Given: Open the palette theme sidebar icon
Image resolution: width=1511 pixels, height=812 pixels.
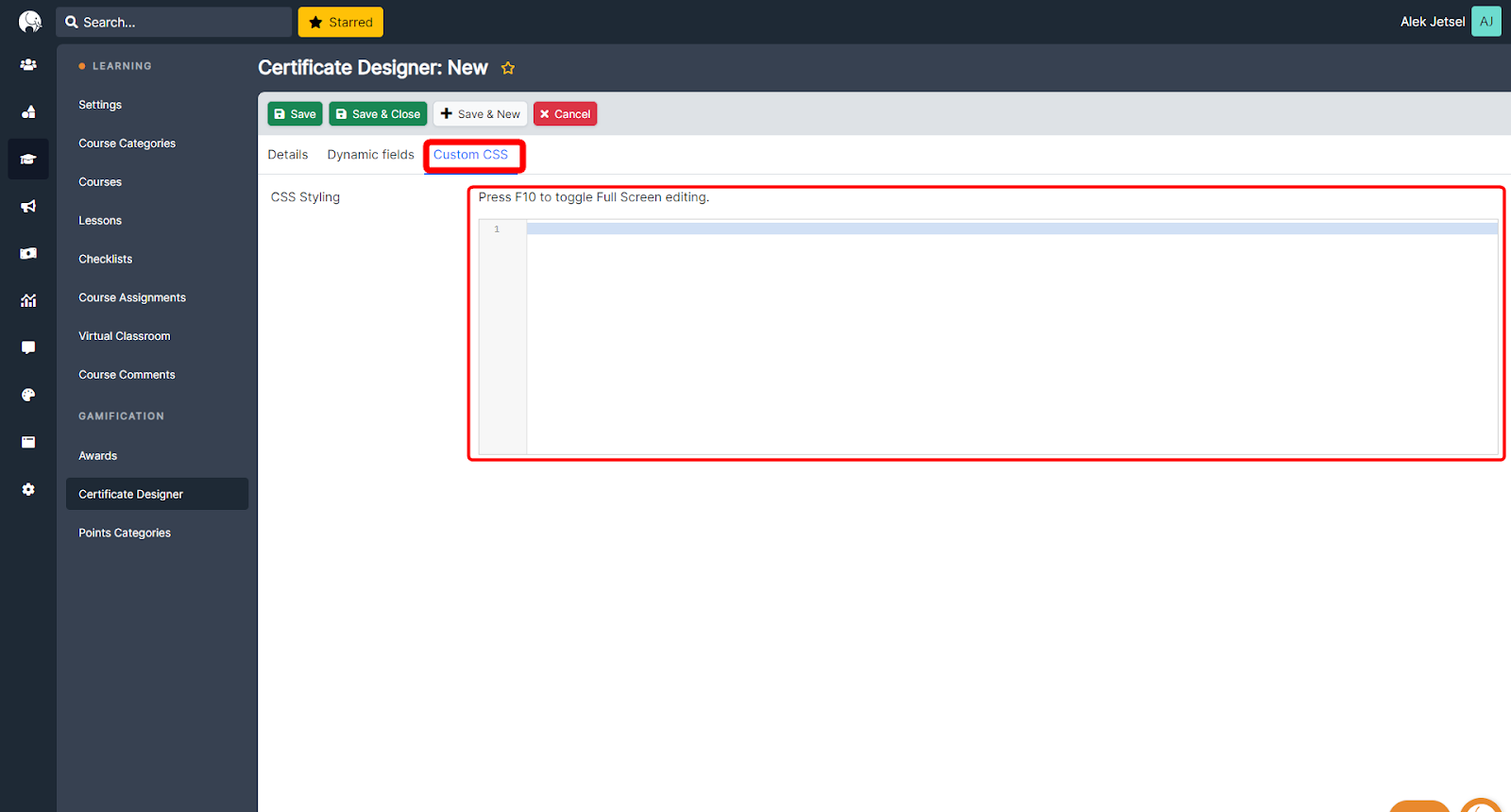Looking at the screenshot, I should pos(28,395).
